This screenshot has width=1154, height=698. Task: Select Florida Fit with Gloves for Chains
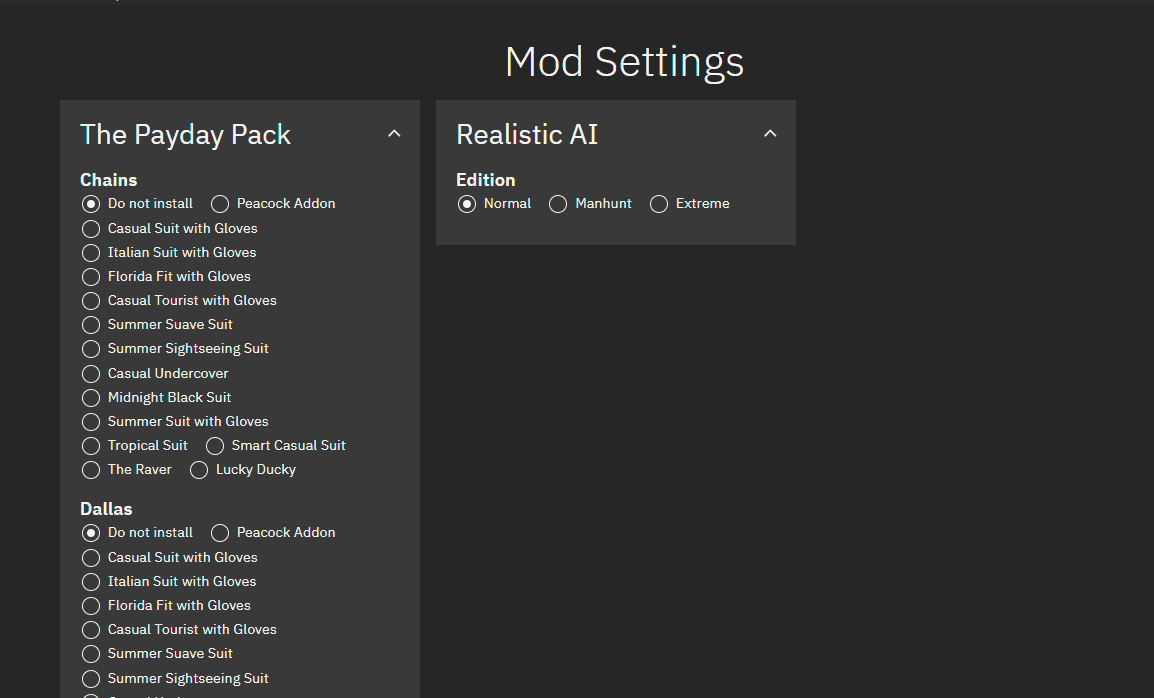[91, 277]
